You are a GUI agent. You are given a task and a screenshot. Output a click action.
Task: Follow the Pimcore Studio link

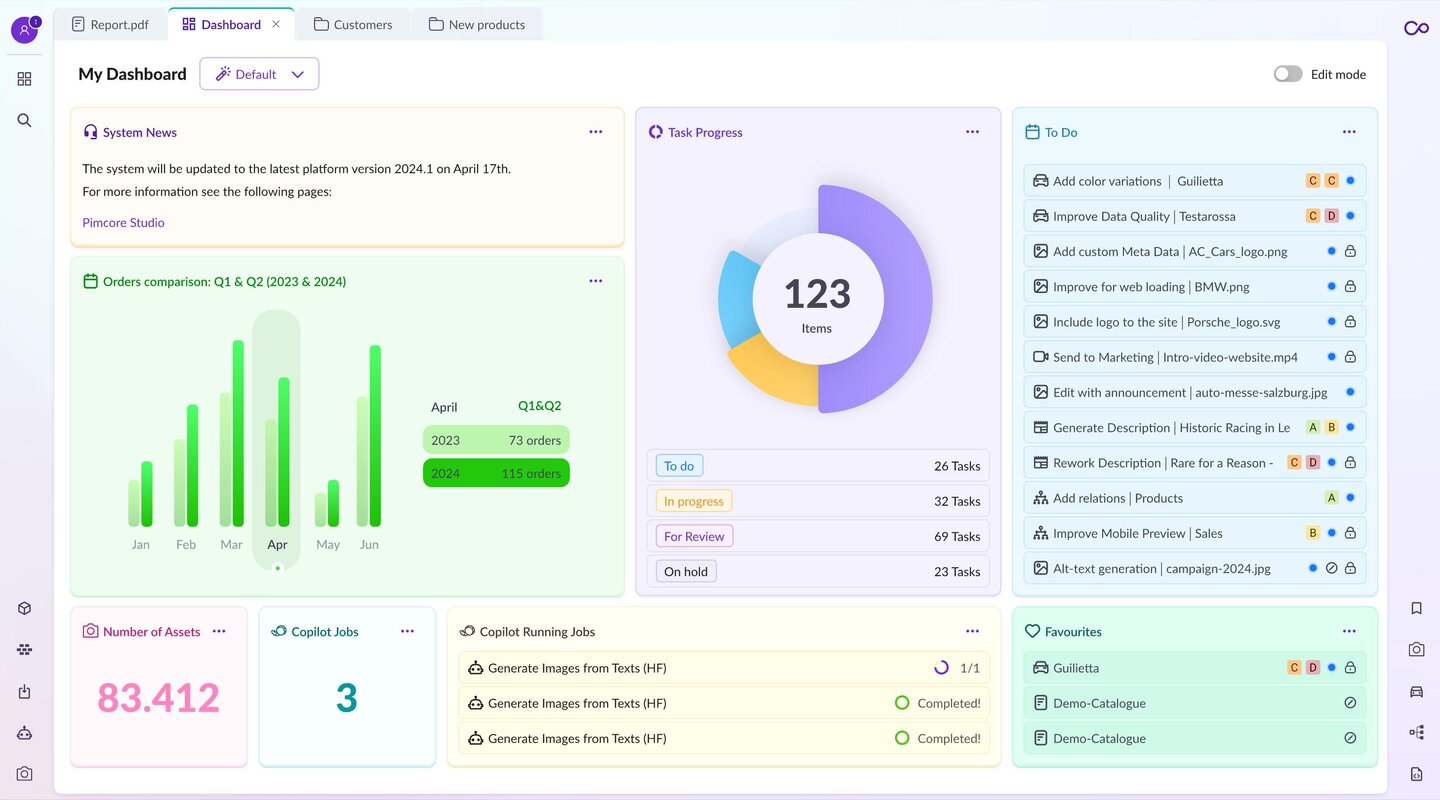pyautogui.click(x=123, y=223)
